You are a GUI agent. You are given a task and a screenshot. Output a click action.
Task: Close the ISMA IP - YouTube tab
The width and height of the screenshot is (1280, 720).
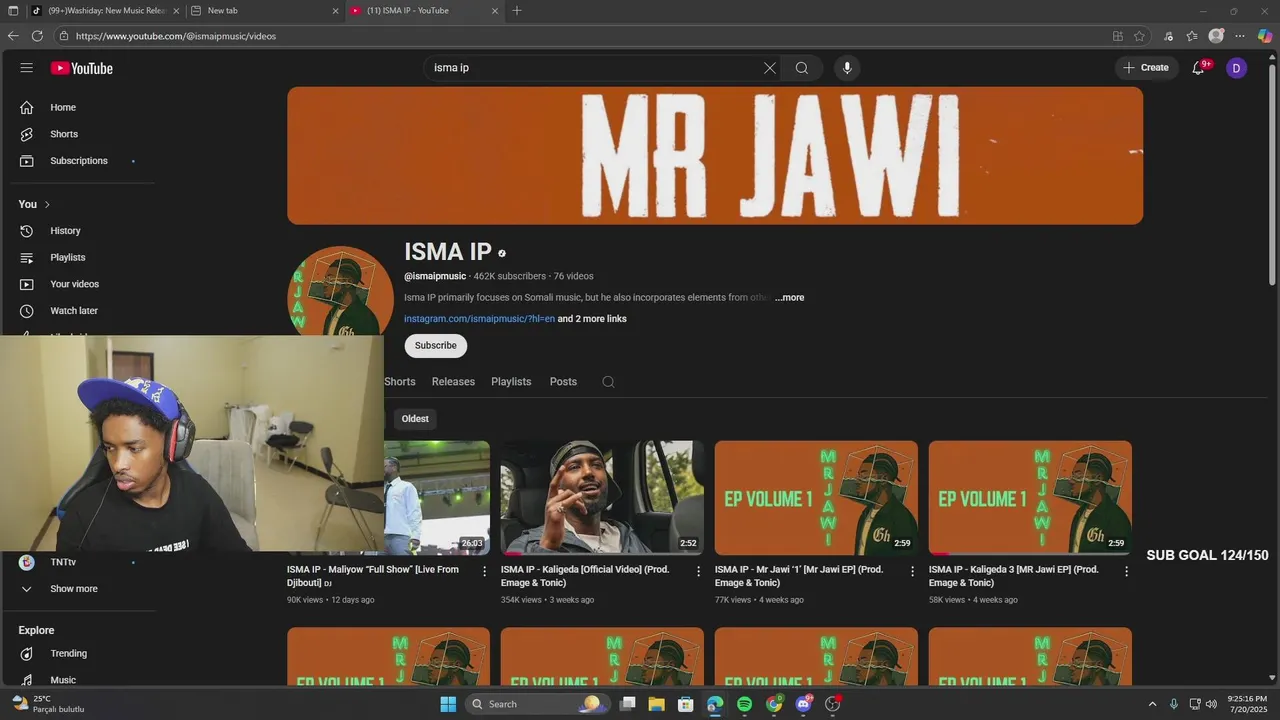tap(494, 11)
